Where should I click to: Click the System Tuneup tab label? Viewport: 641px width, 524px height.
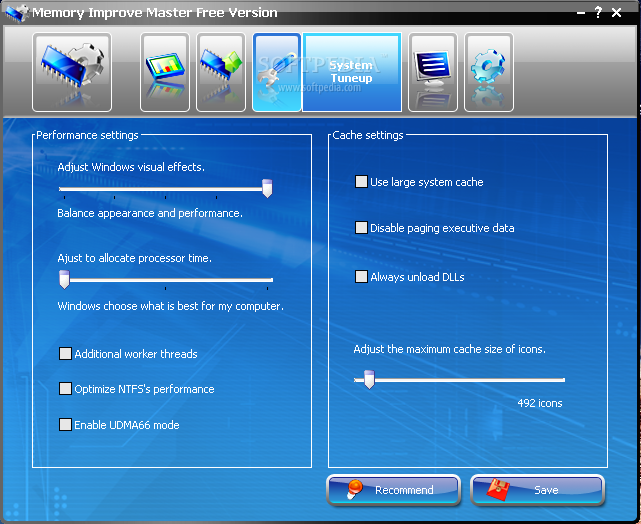352,72
